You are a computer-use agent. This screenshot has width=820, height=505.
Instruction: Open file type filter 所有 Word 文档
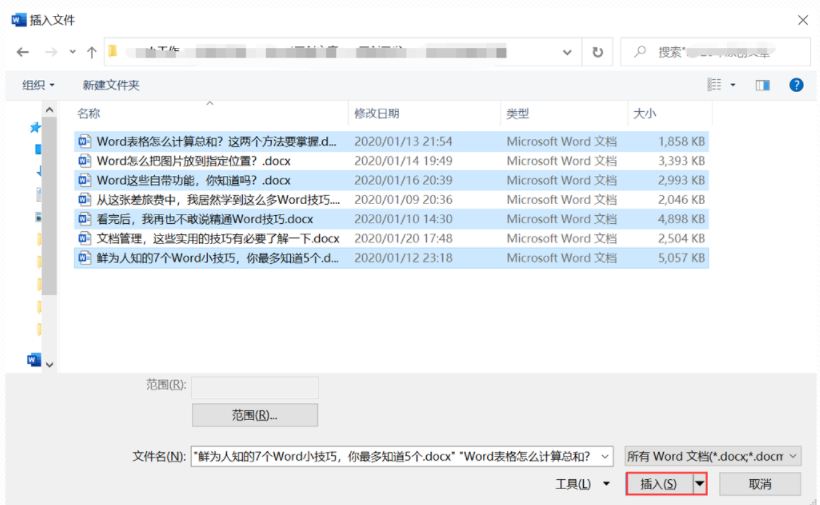coord(713,456)
